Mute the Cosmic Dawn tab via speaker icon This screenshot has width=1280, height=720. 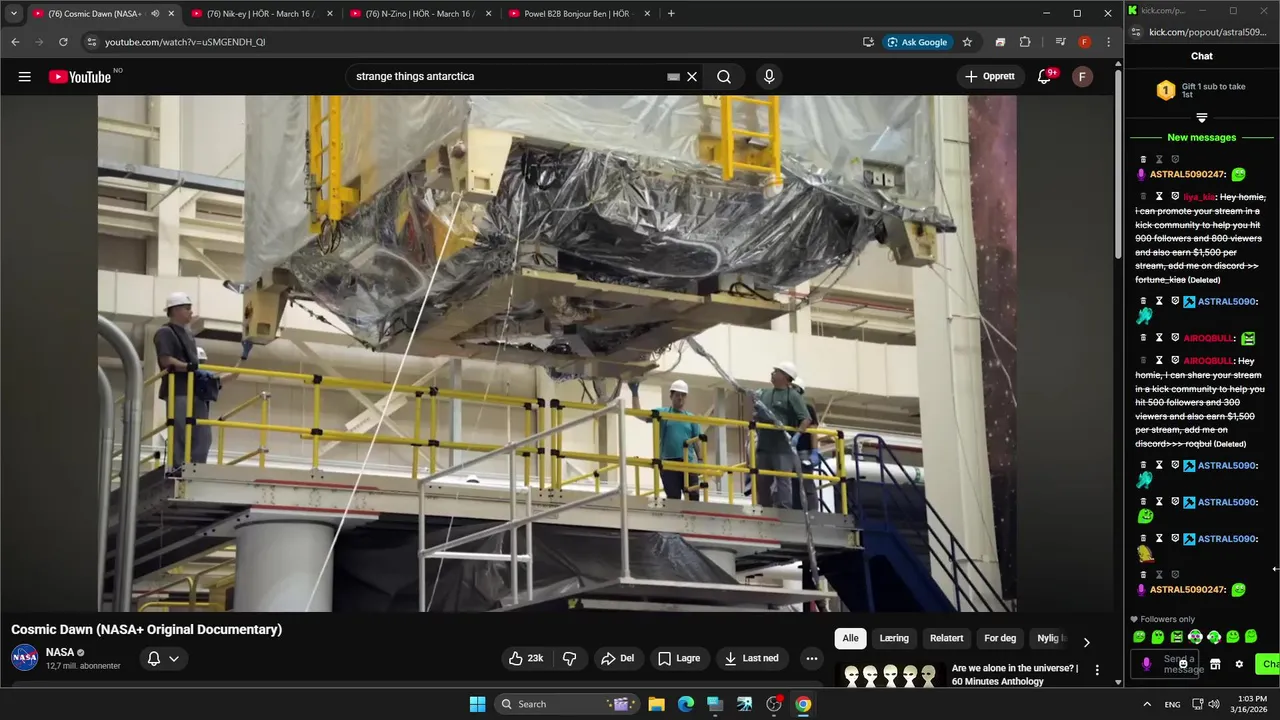coord(155,14)
